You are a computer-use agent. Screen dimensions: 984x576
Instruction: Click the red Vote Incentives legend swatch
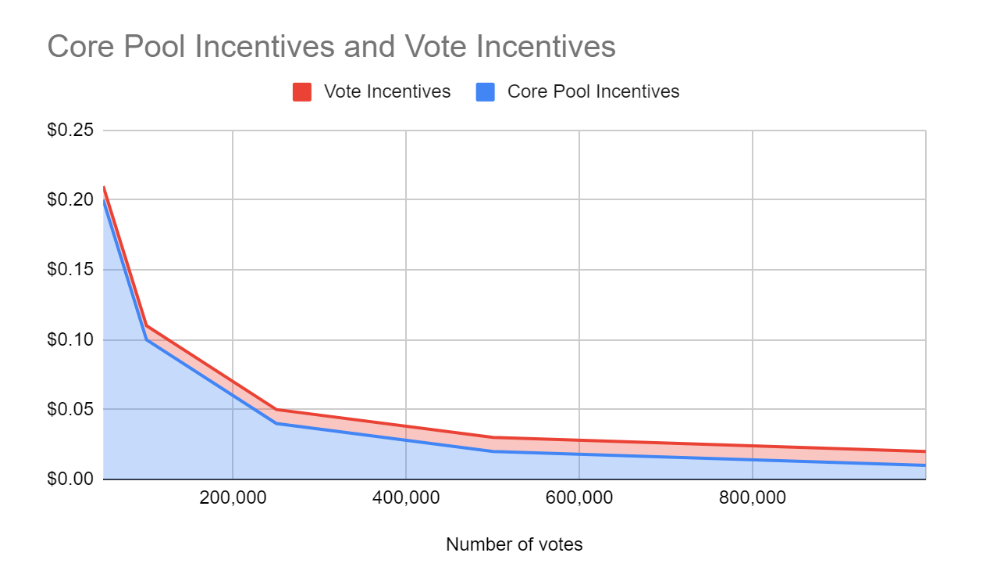click(x=302, y=92)
